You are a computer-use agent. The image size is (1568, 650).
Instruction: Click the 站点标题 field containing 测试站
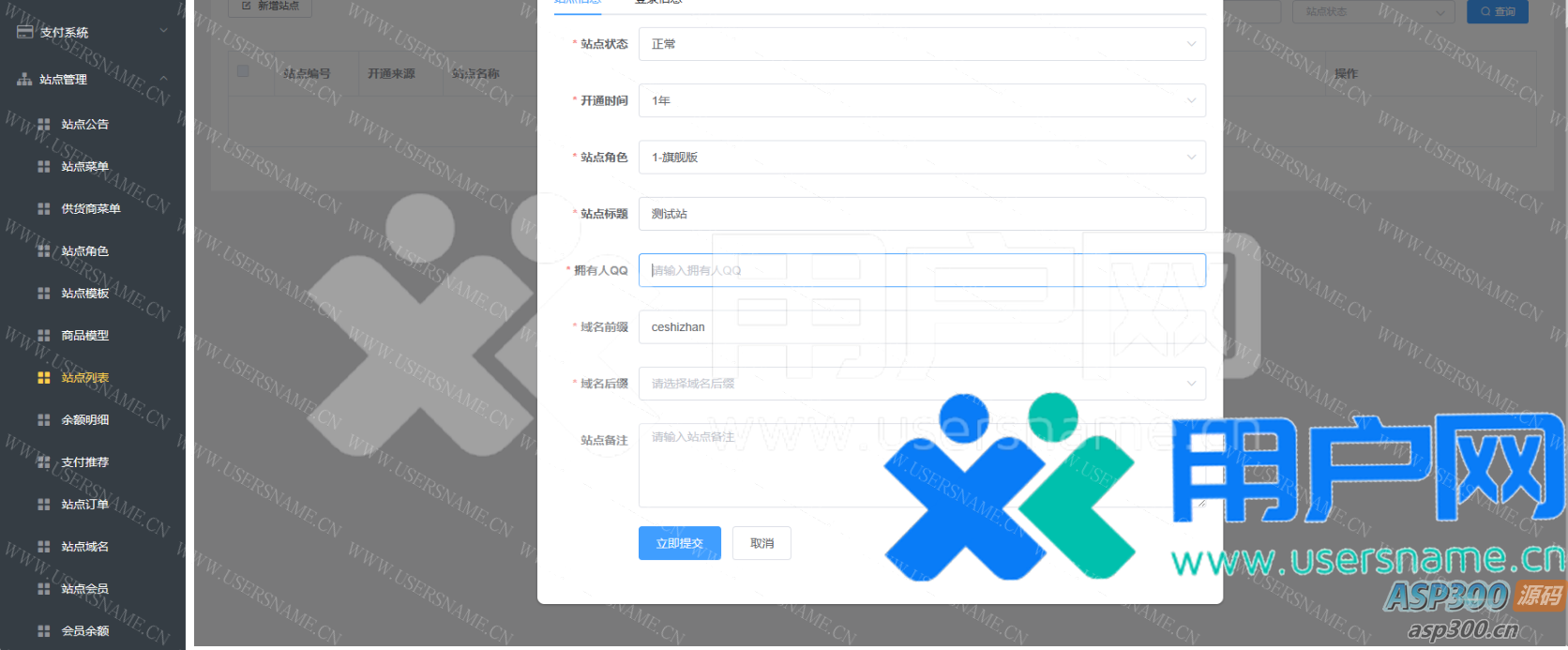click(x=922, y=214)
